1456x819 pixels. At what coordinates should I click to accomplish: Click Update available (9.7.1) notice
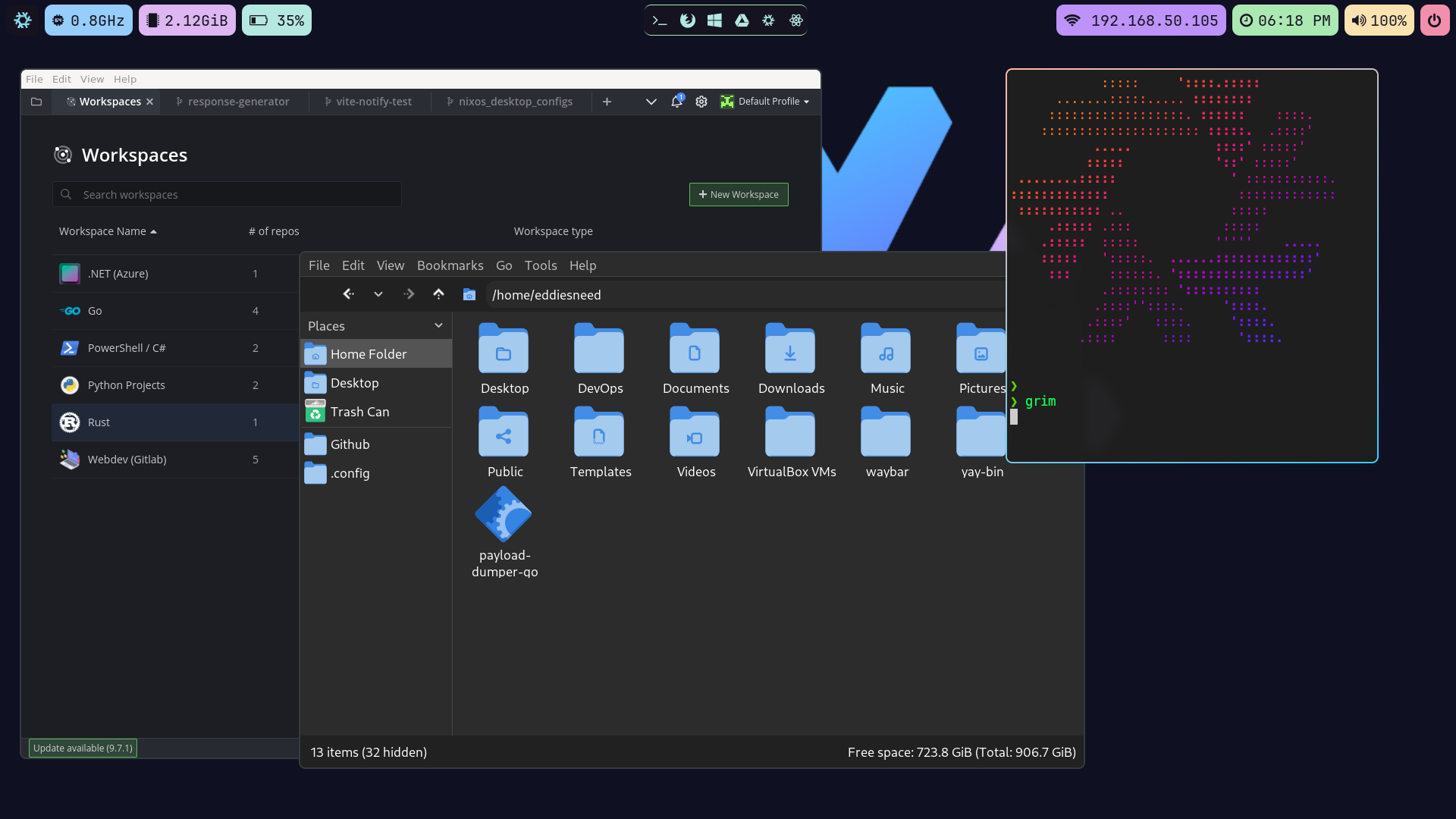point(83,748)
